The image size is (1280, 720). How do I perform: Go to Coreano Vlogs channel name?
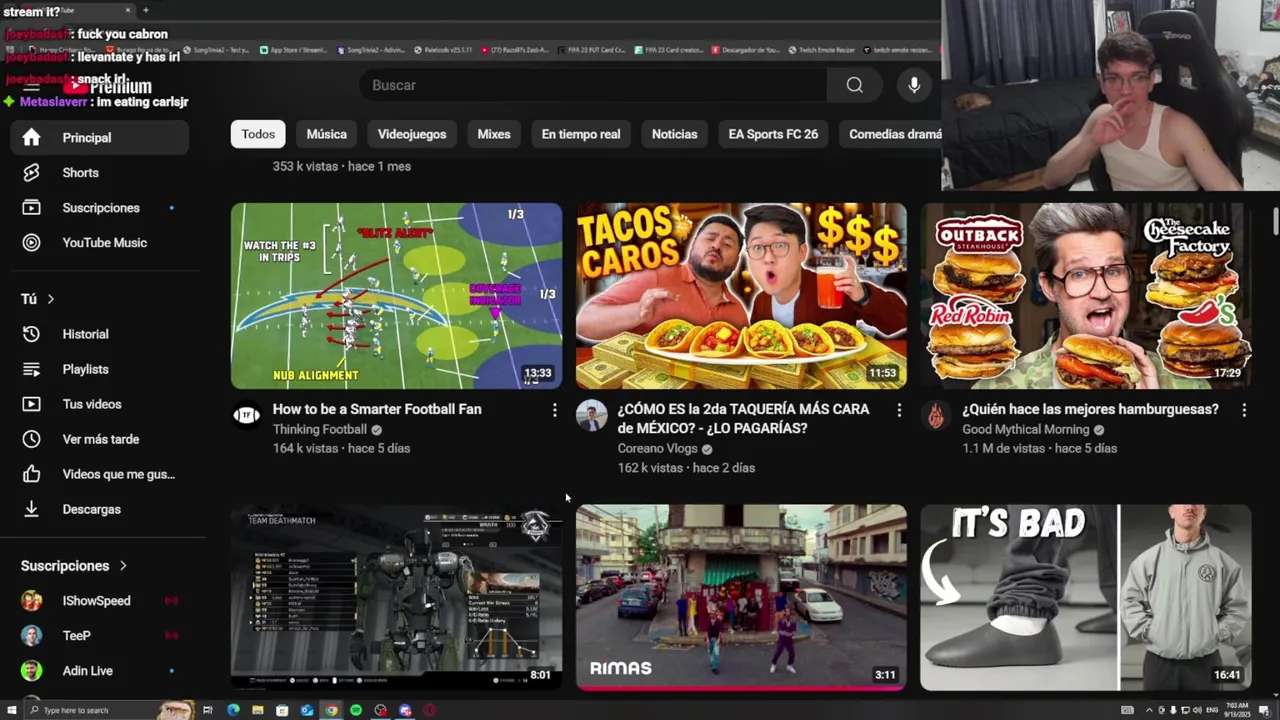(657, 449)
